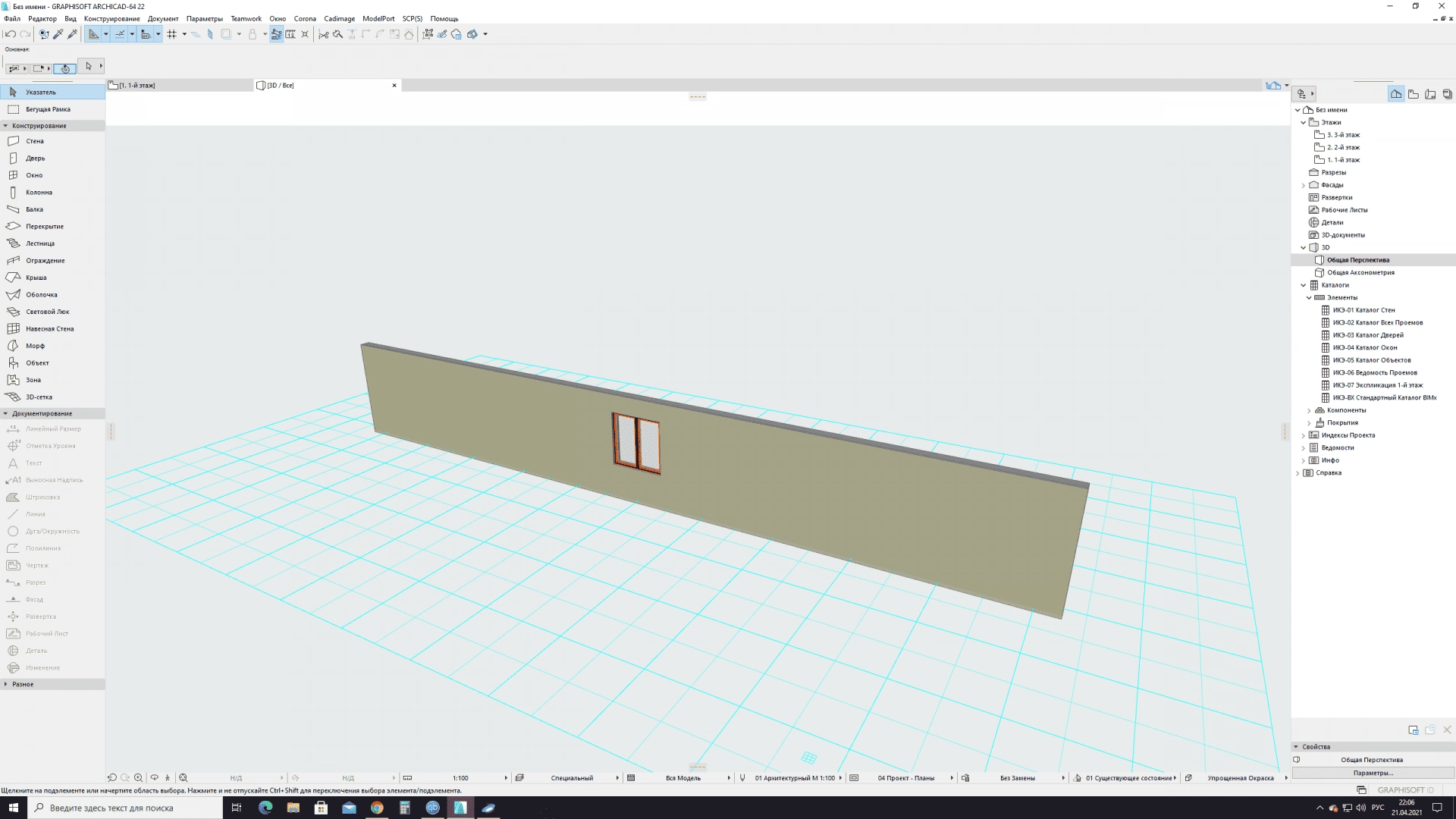Click the scissors trim tool icon

click(x=324, y=34)
